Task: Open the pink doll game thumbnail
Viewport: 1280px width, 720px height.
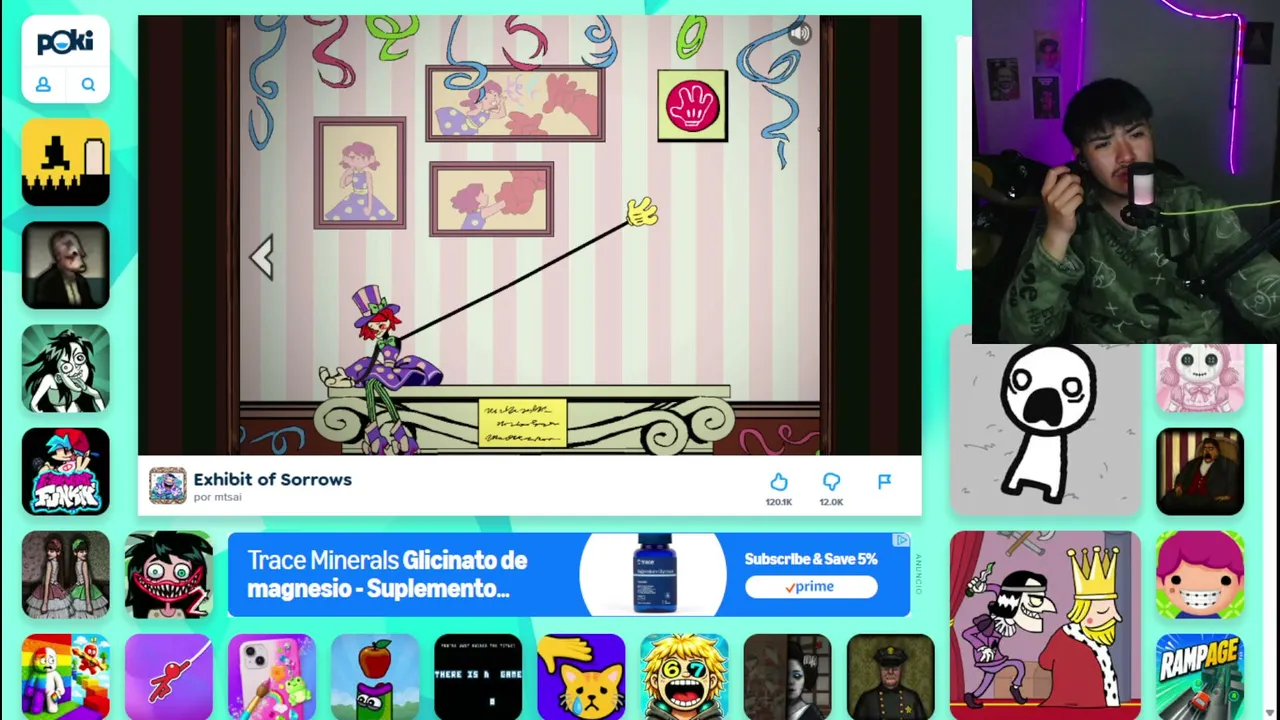Action: point(1200,378)
